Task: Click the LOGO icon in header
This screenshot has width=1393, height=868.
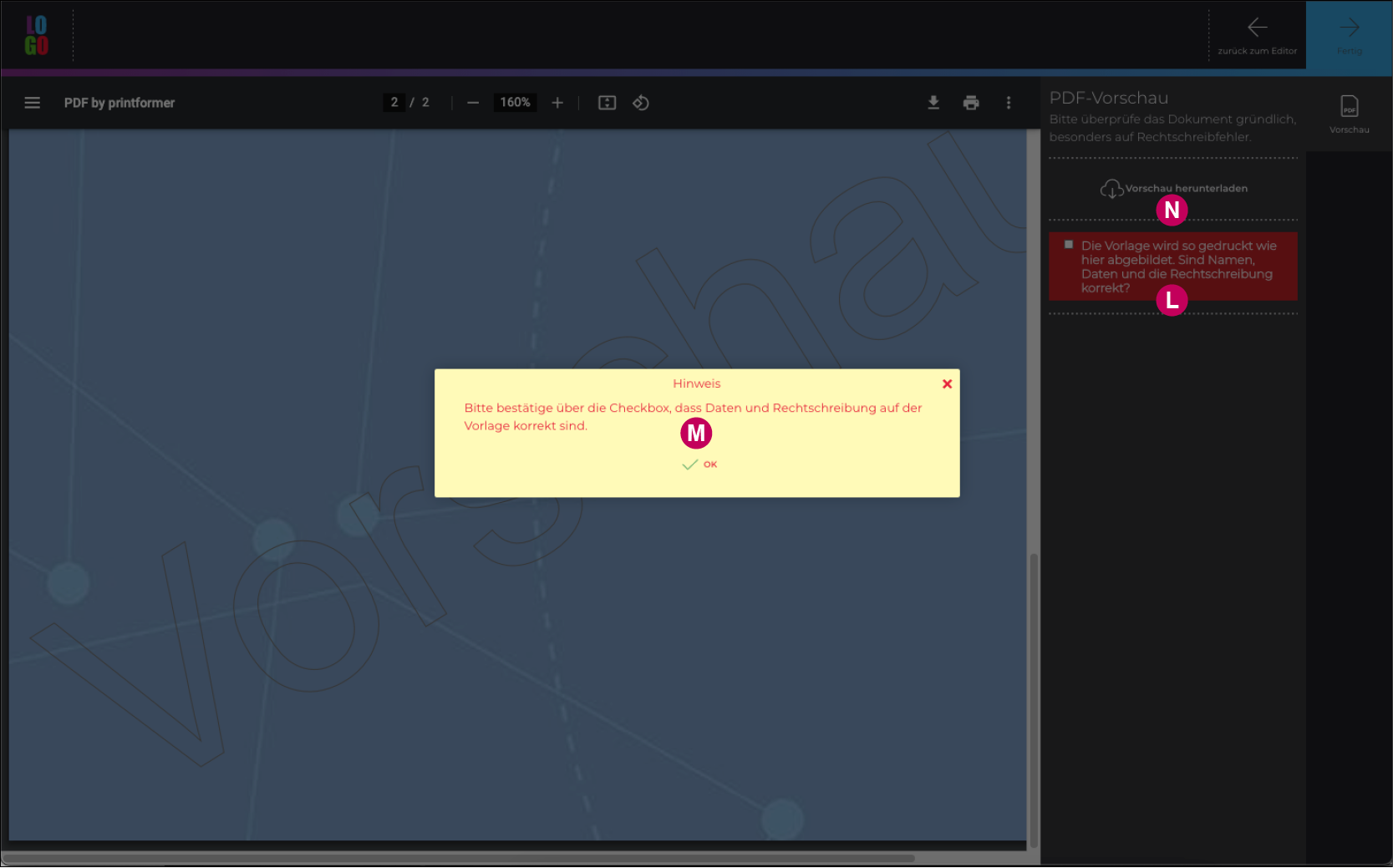Action: (37, 35)
